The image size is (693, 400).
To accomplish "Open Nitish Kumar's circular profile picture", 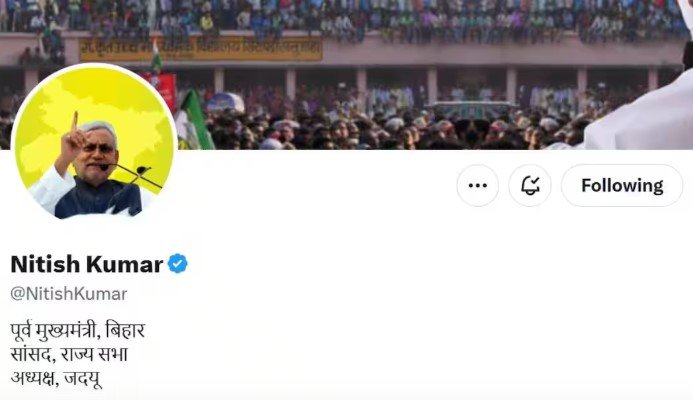I will tap(94, 141).
